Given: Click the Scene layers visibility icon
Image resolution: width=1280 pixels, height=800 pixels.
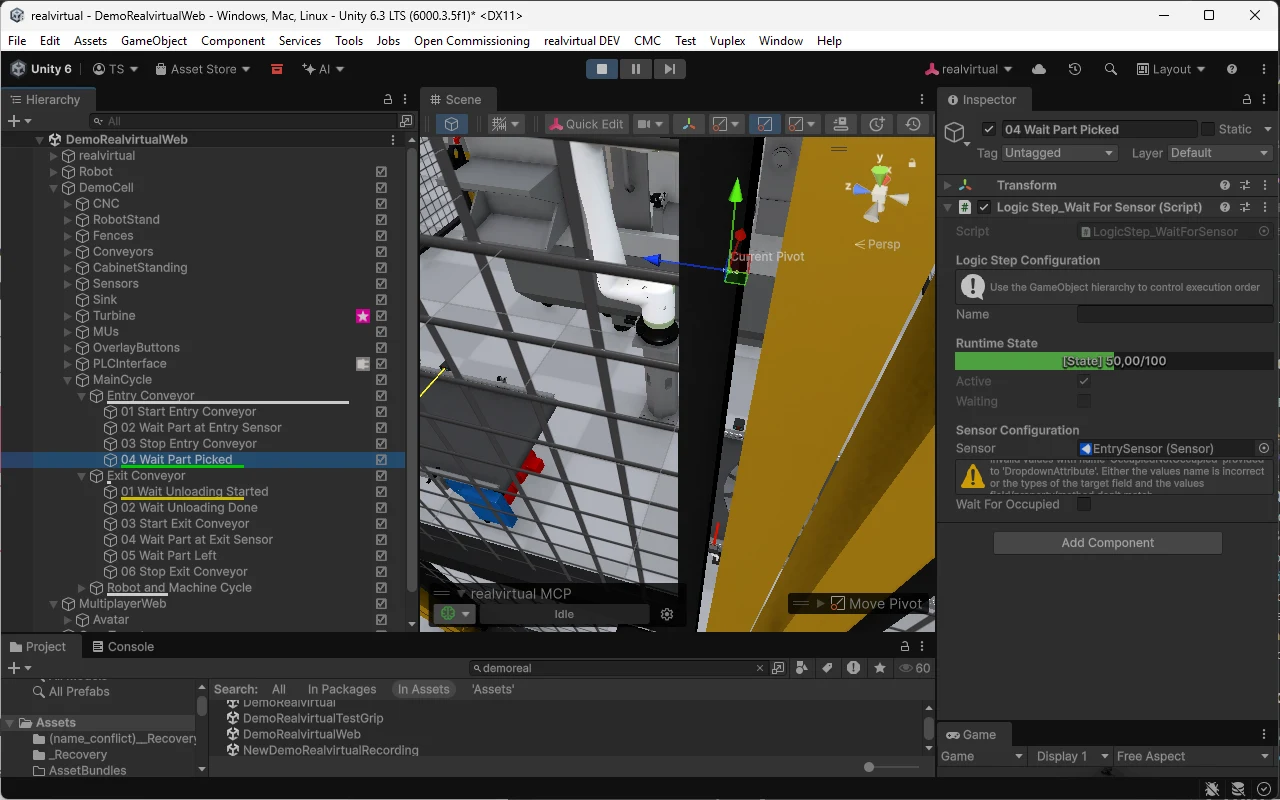Looking at the screenshot, I should (840, 124).
